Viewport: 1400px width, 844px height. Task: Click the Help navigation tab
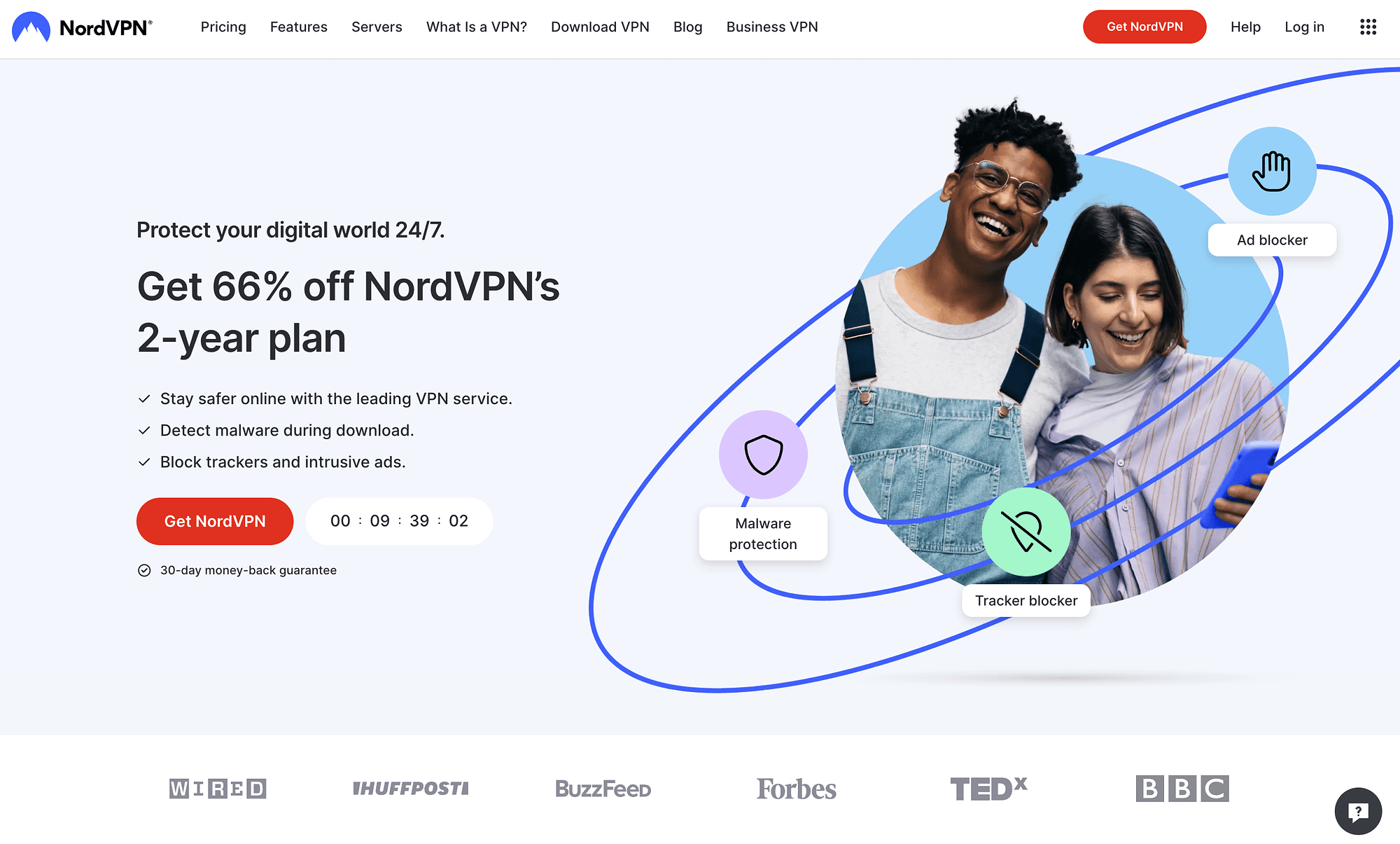point(1246,26)
